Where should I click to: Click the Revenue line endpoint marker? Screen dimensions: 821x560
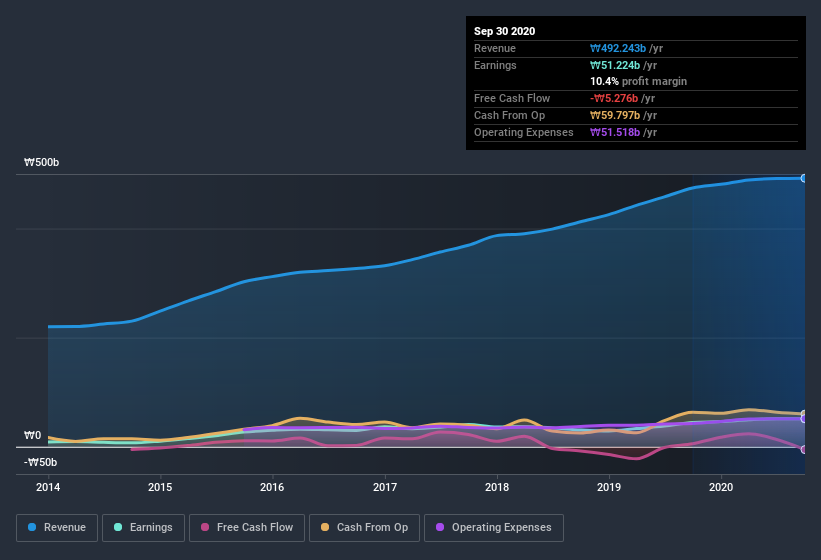804,178
